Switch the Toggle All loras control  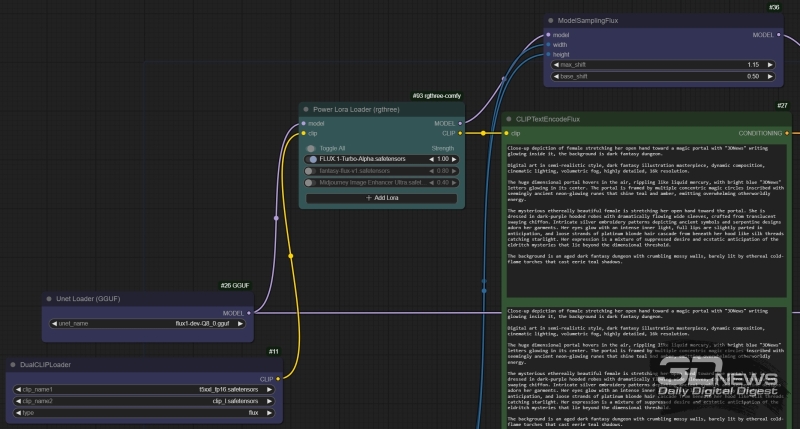312,147
